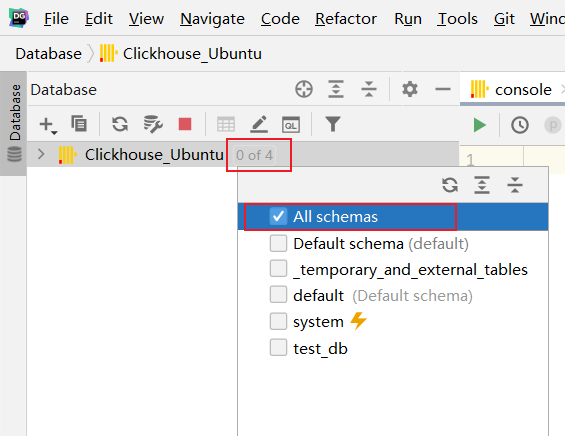The image size is (565, 436).
Task: Open the Navigate menu
Action: 212,19
